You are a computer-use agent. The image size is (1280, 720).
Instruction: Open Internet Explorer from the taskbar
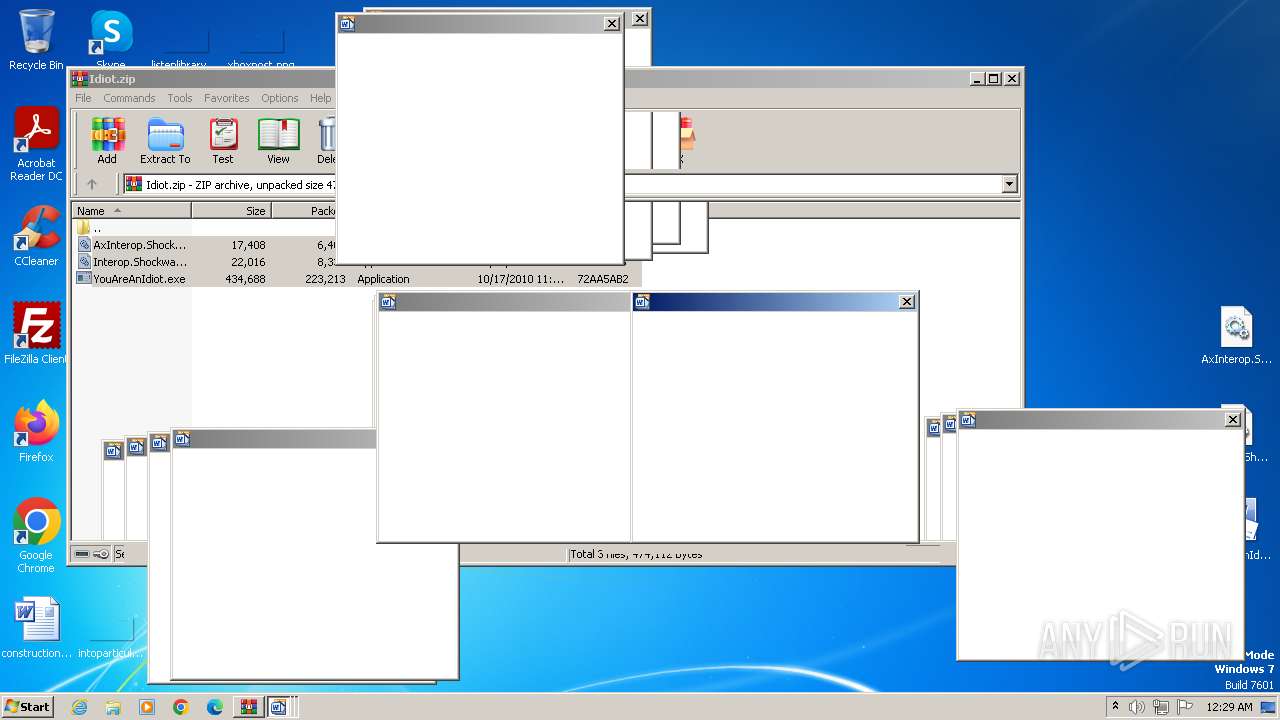[79, 707]
